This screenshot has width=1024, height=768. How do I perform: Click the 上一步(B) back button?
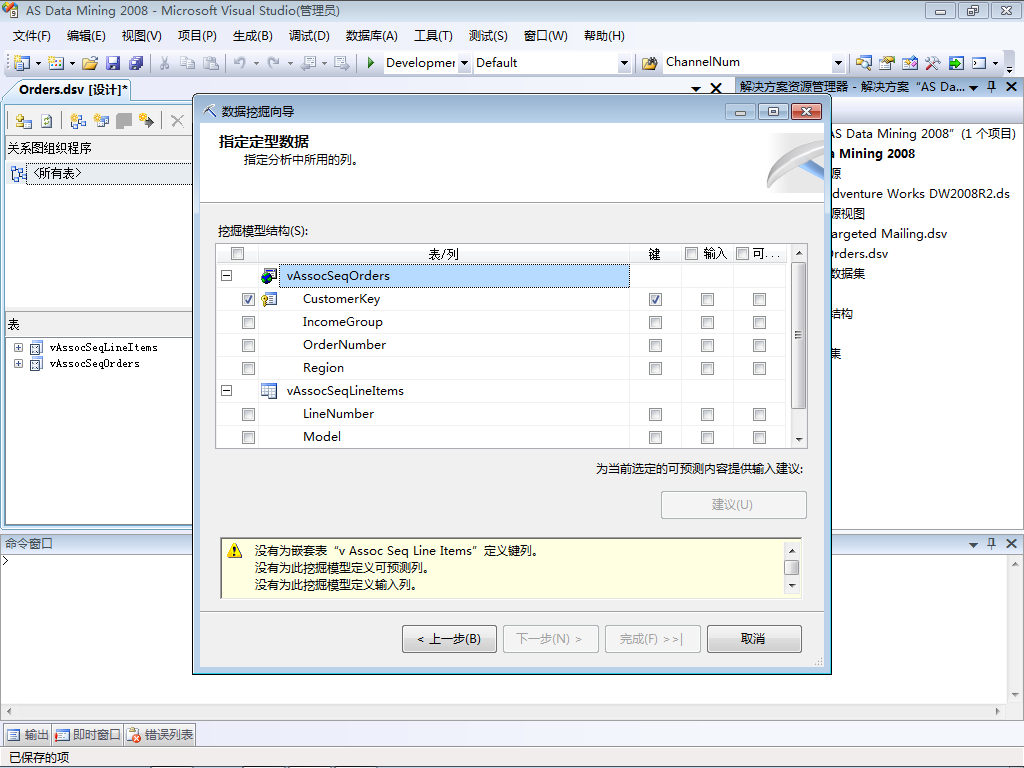point(449,639)
